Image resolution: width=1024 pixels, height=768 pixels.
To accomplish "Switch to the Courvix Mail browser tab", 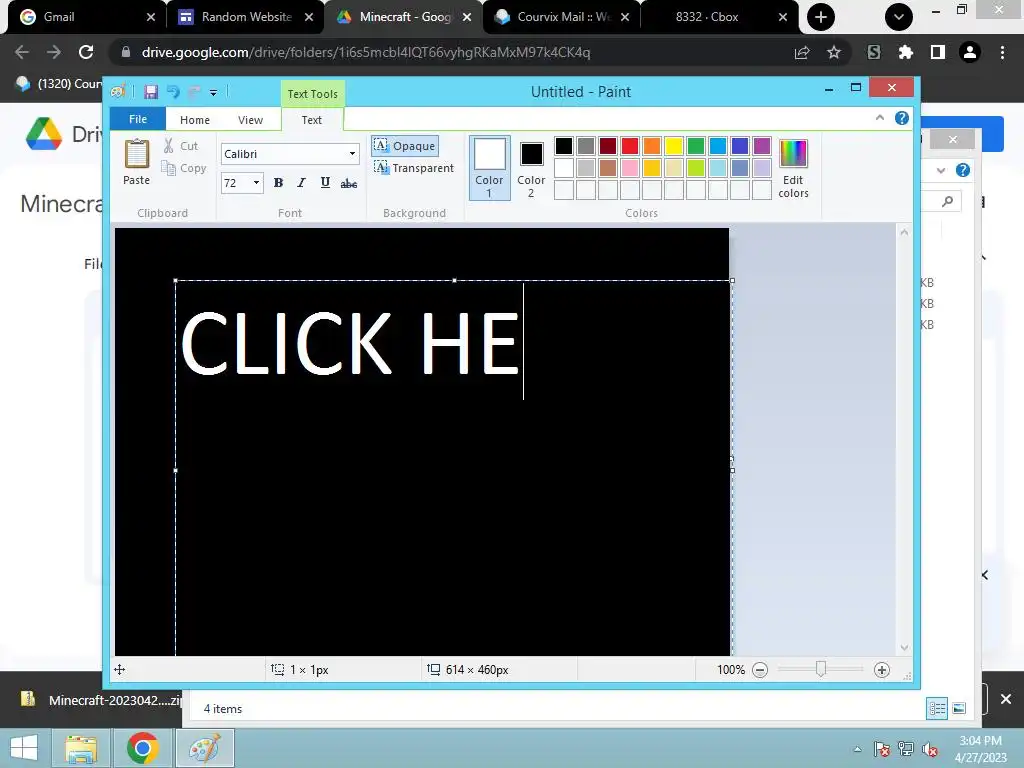I will (562, 17).
